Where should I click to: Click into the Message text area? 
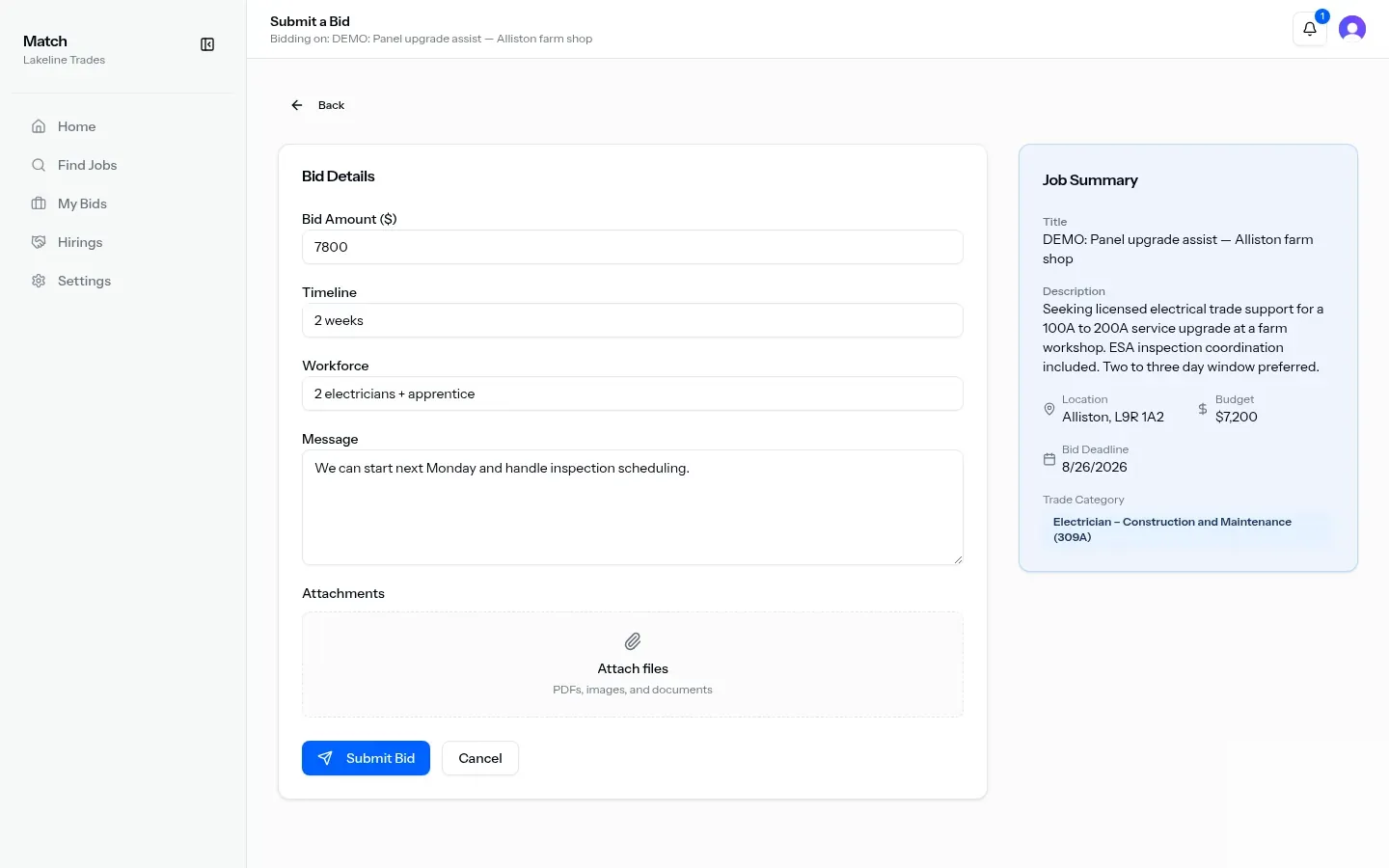(x=633, y=507)
